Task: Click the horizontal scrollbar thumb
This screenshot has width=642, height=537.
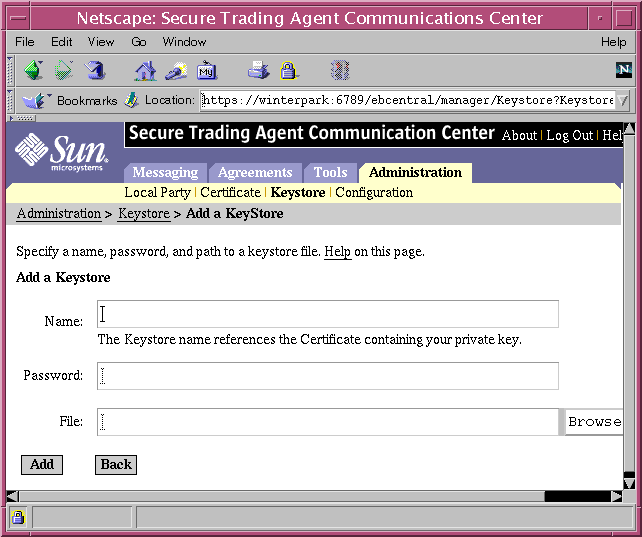Action: 282,496
